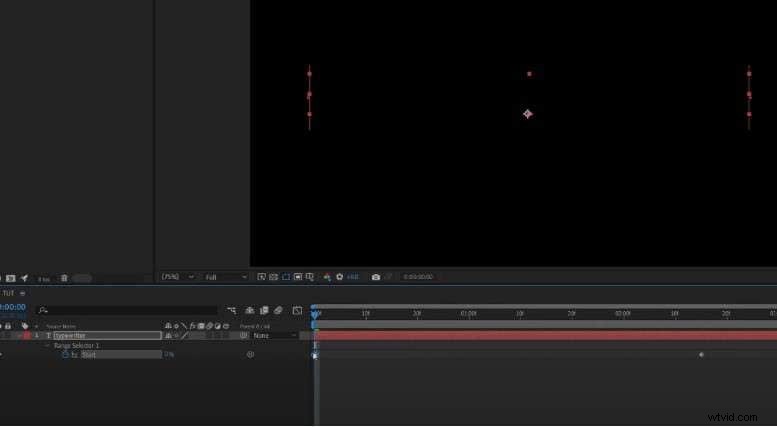Click the Parent & Link column header
The image size is (777, 427).
255,326
